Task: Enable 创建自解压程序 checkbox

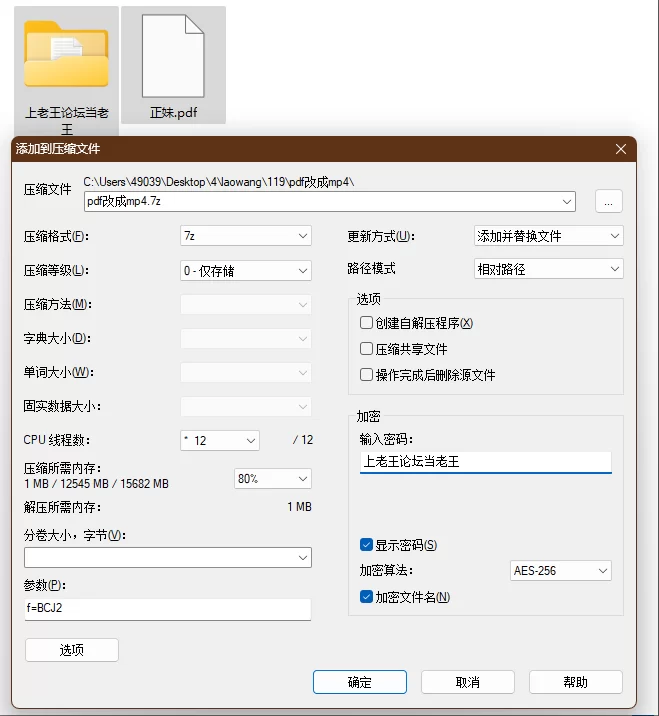Action: (366, 323)
